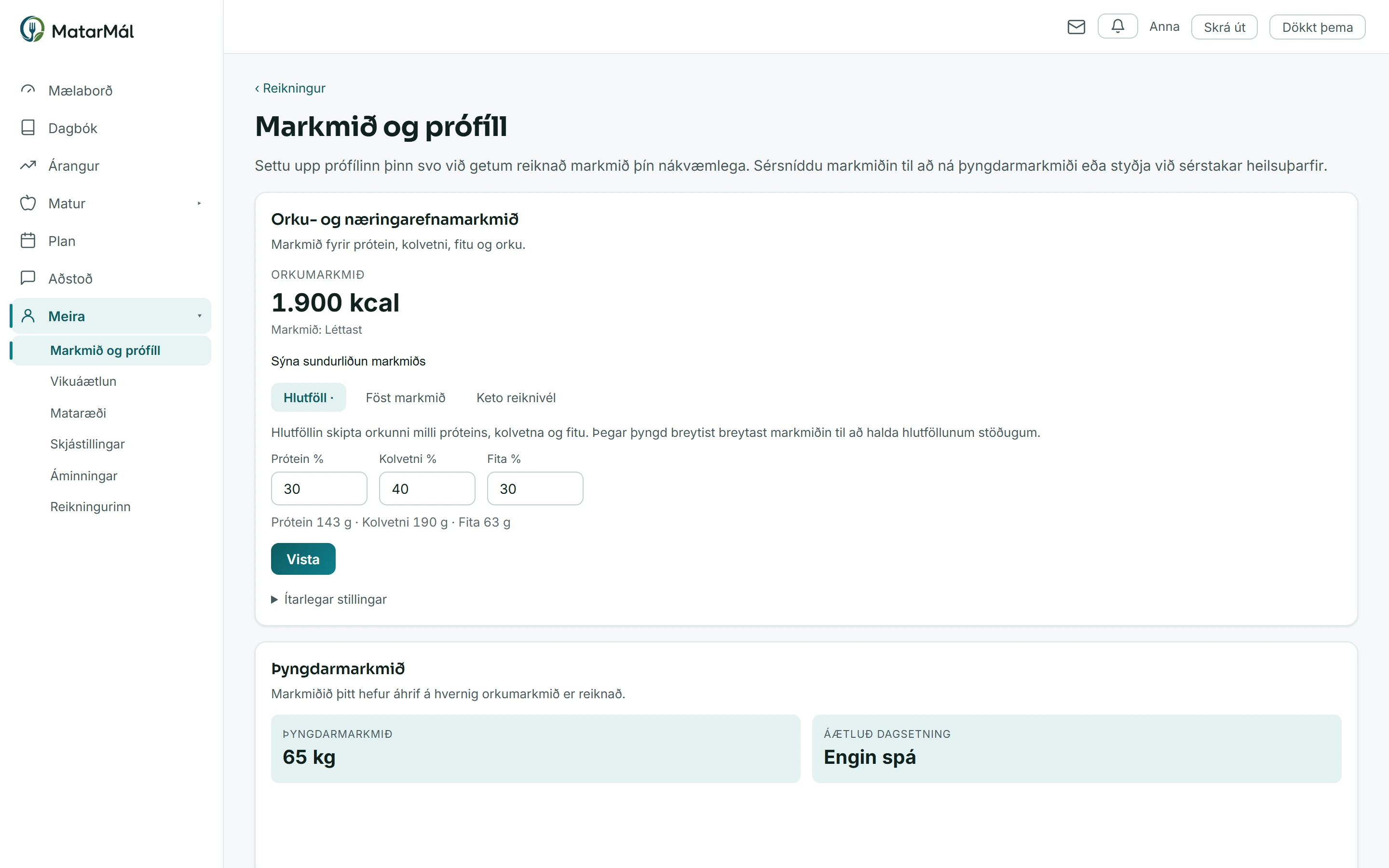Collapse the Meira submenu arrow

[199, 316]
